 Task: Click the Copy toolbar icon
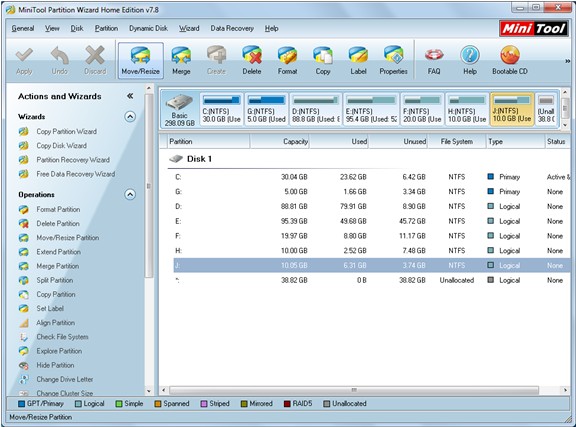323,61
